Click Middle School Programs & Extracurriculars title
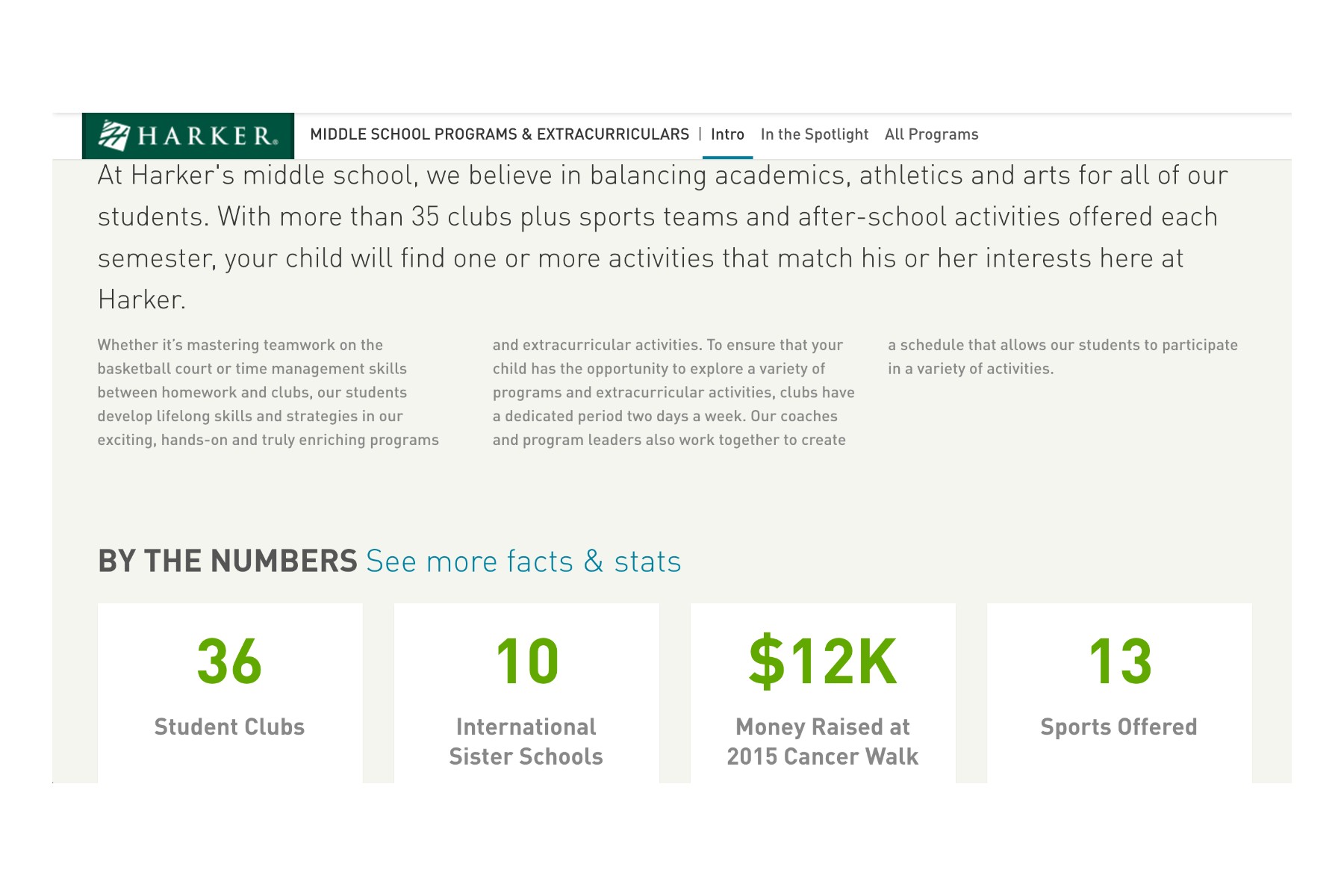The width and height of the screenshot is (1344, 896). point(500,135)
